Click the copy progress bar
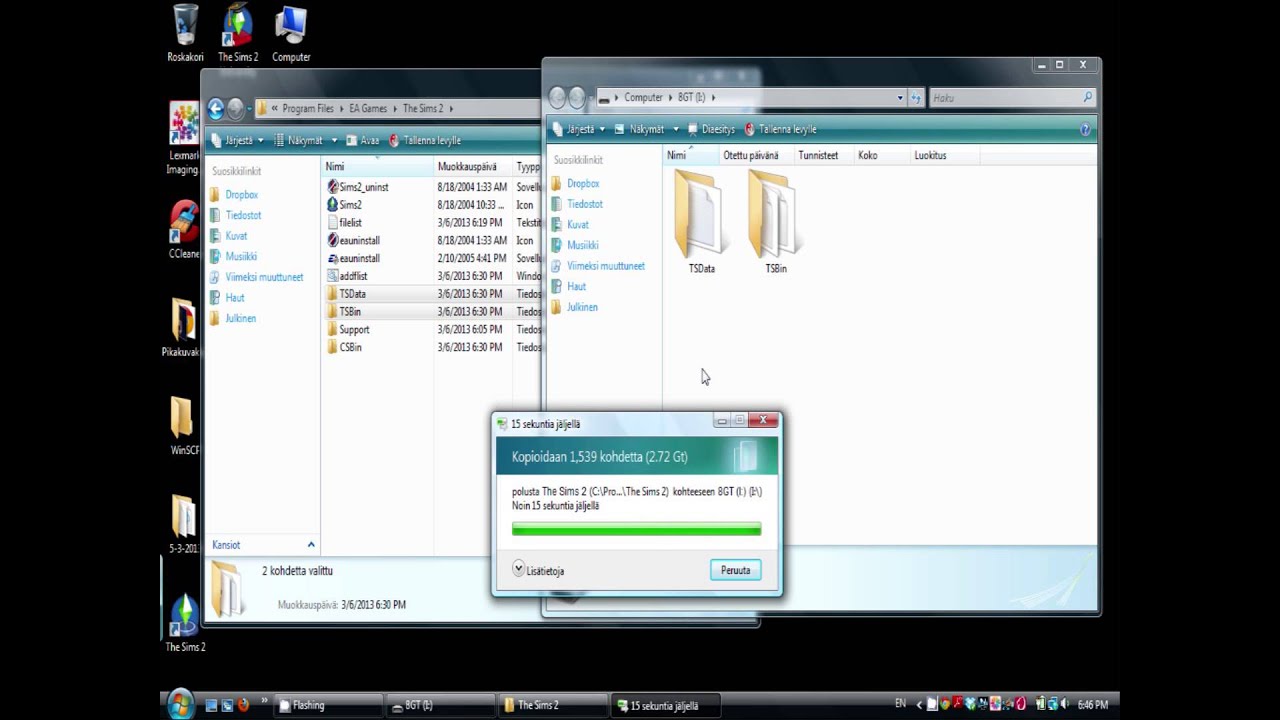Screen dimensions: 1280x720 [x=636, y=529]
